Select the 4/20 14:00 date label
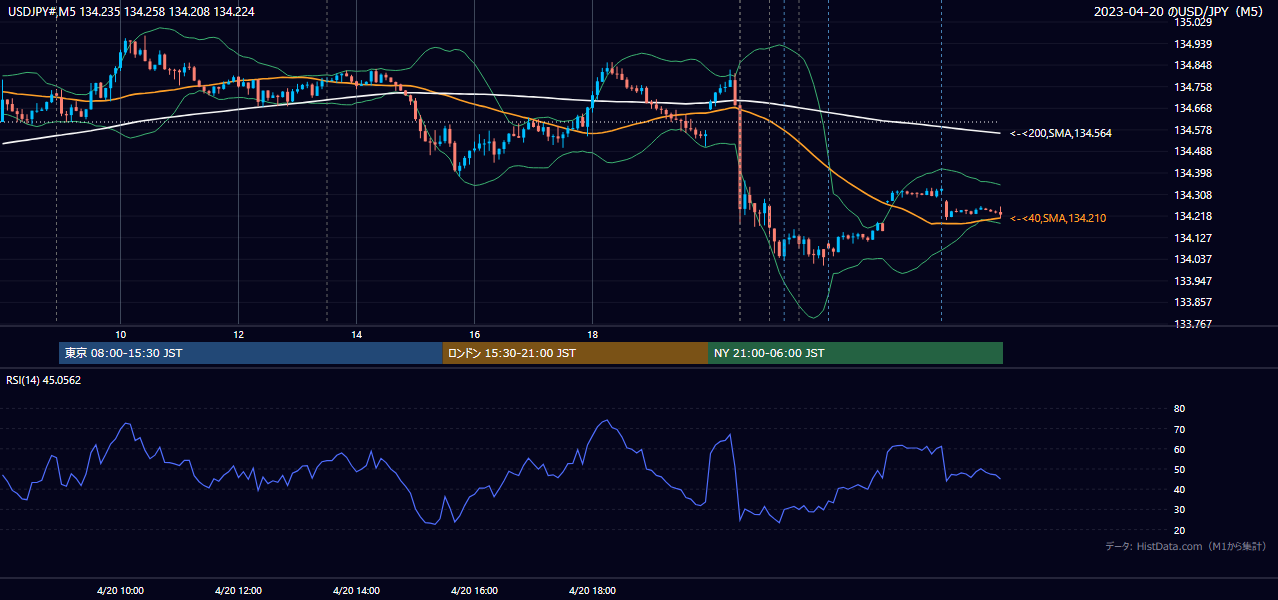Screen dimensions: 1278x600 [357, 591]
